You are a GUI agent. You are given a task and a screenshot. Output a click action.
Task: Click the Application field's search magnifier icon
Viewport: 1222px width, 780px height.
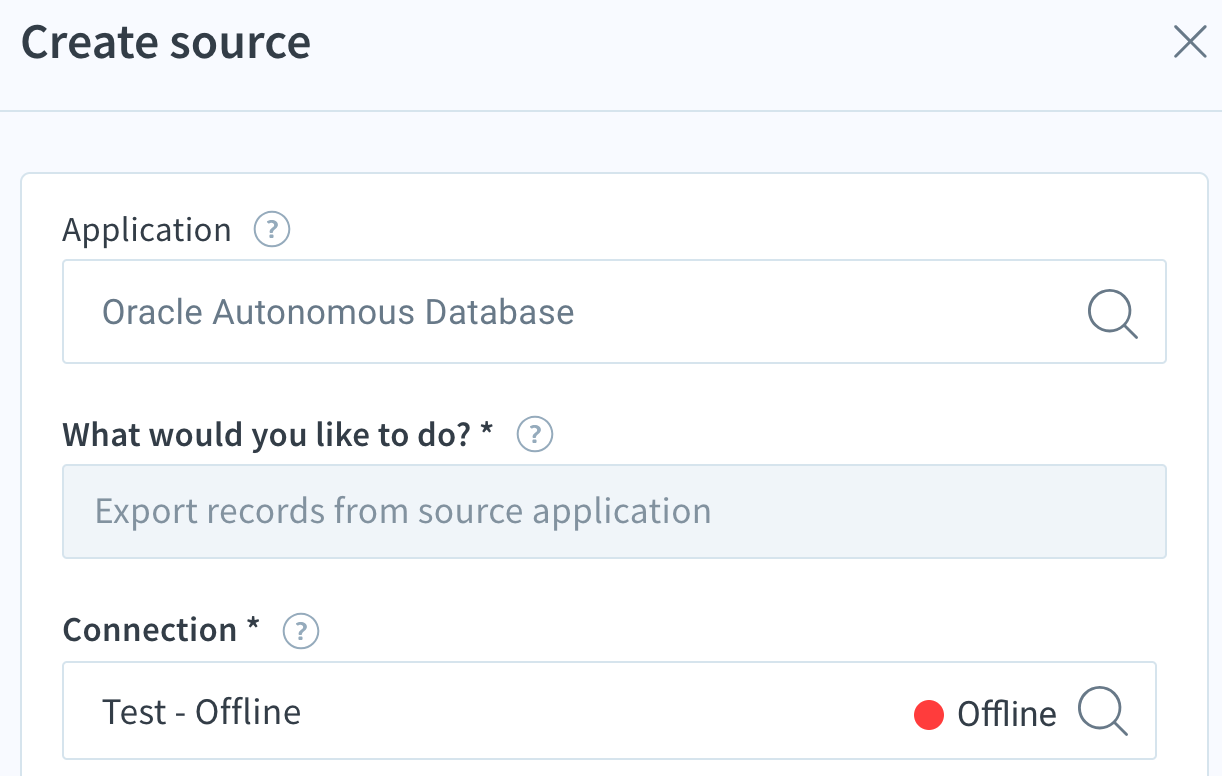point(1112,314)
